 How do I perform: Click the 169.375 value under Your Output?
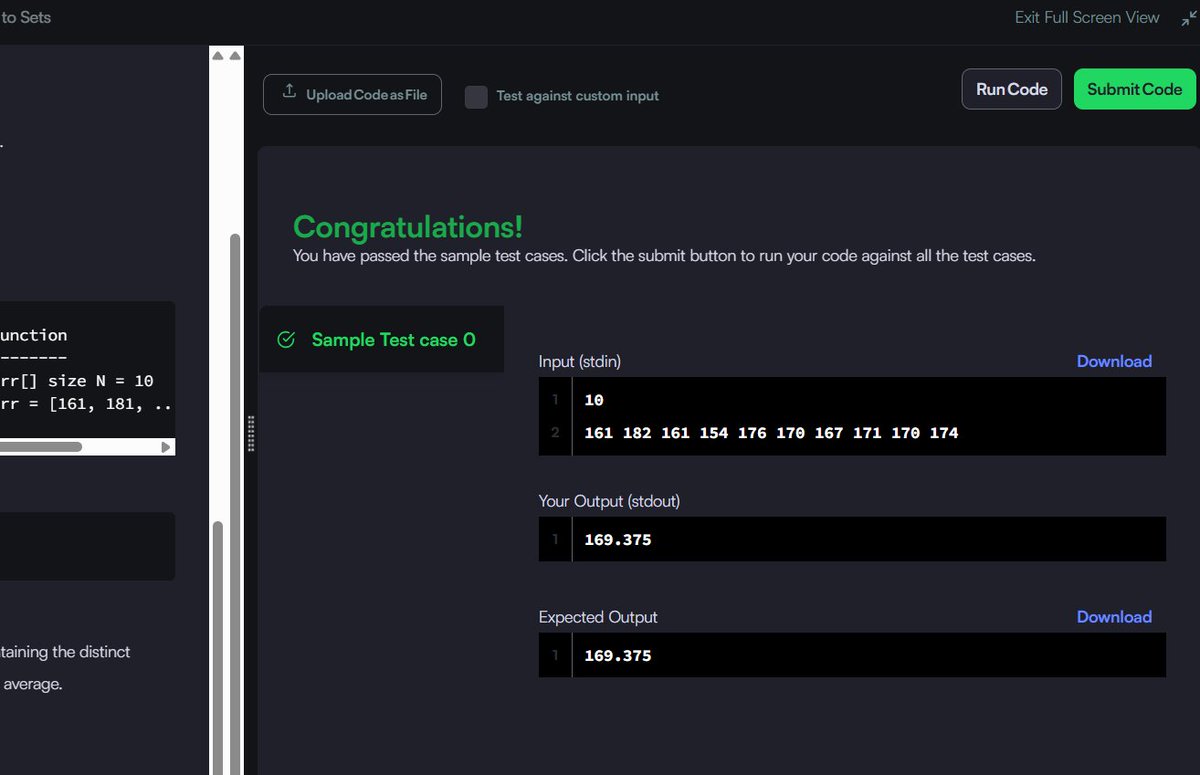click(x=618, y=540)
